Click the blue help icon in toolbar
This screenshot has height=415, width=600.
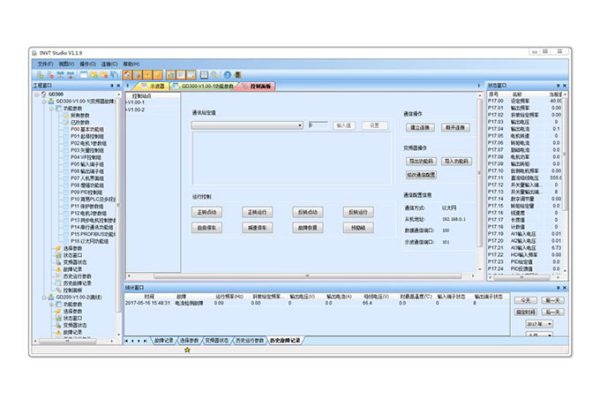coord(226,74)
